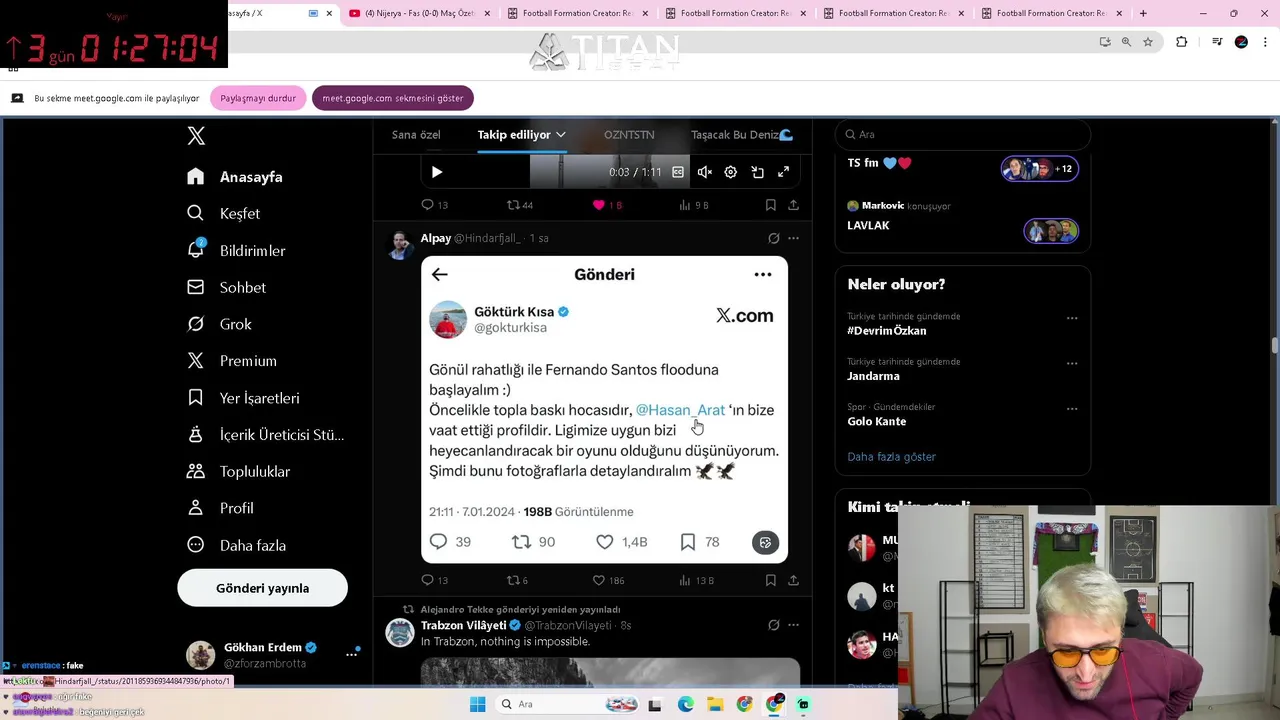Repost the video post with 44 reposts
The width and height of the screenshot is (1280, 720).
[x=520, y=205]
